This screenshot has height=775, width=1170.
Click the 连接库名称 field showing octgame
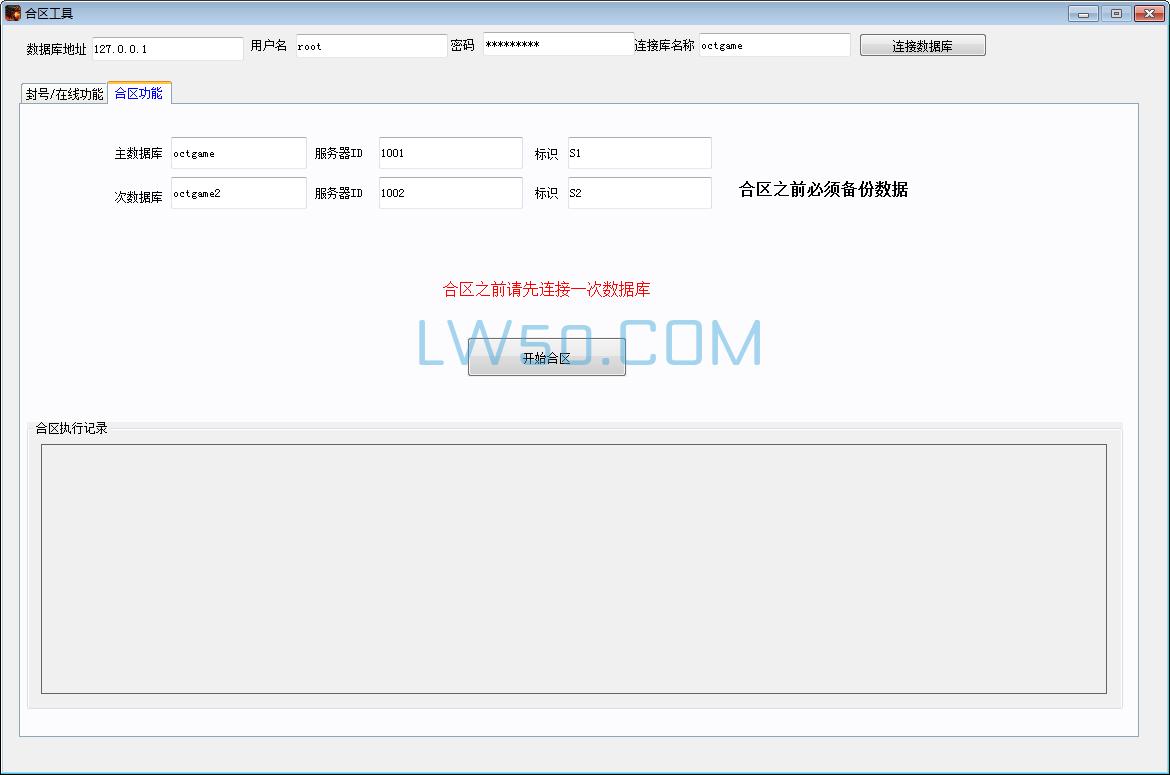coord(775,45)
